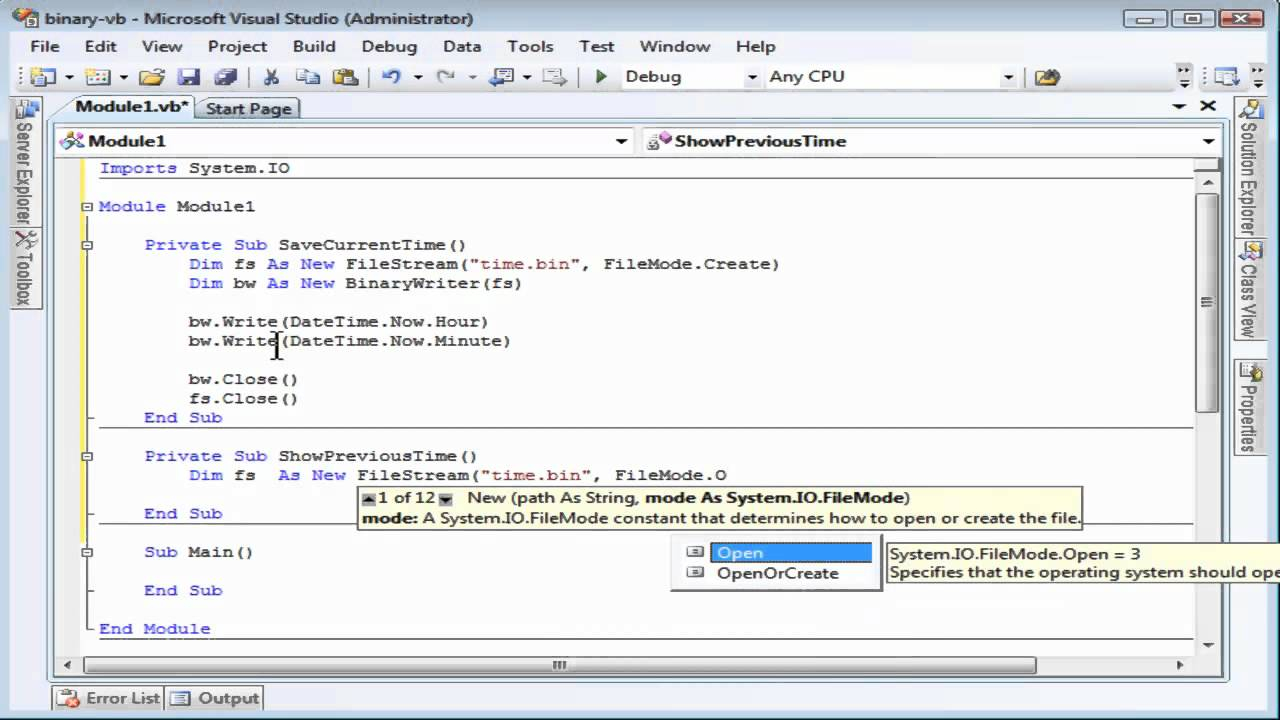Open the Help menu
Screen dimensions: 1280x720
[756, 46]
